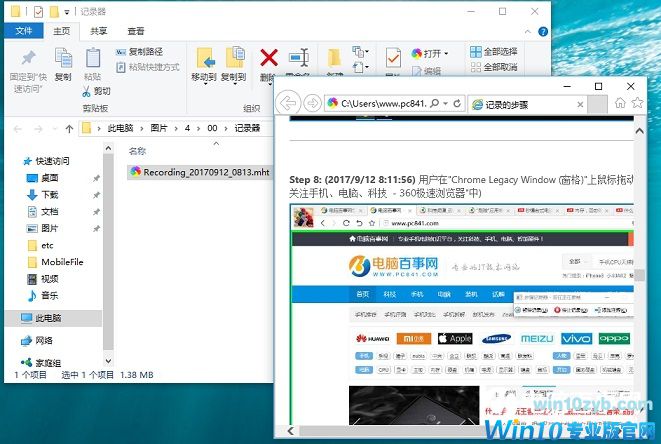The height and width of the screenshot is (444, 661).
Task: Click Move to (移动到) ribbon icon
Action: point(205,58)
